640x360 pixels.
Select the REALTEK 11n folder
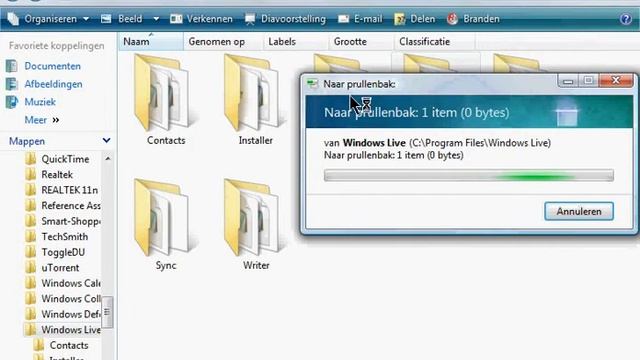point(69,190)
